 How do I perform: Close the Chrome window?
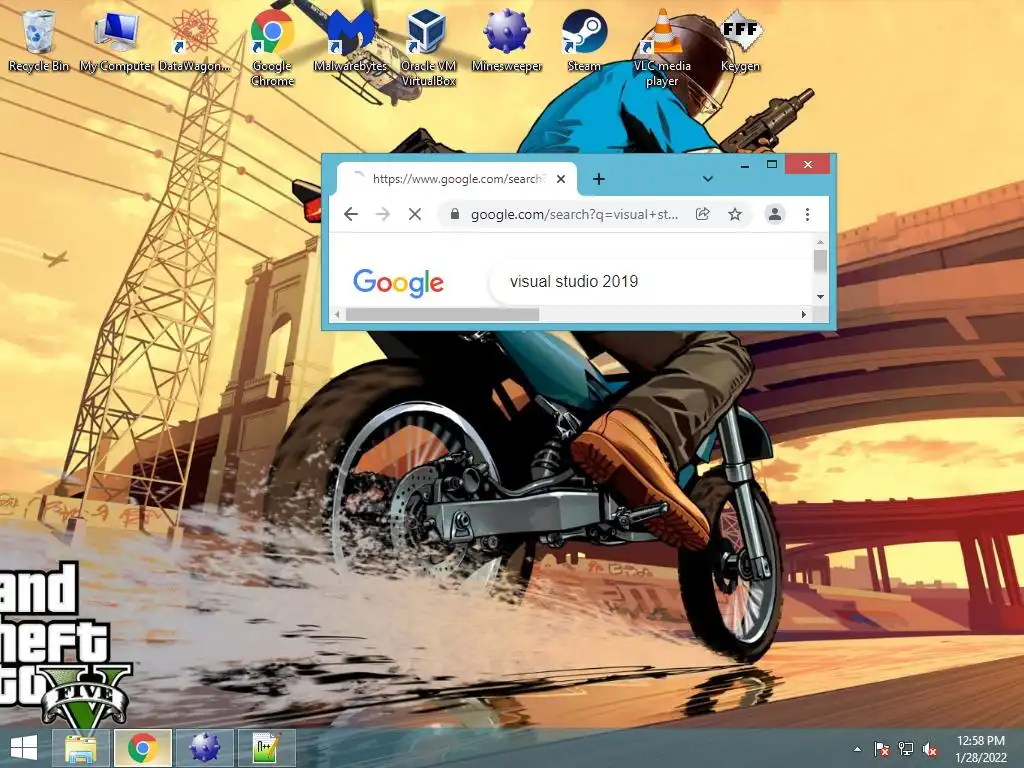[808, 165]
